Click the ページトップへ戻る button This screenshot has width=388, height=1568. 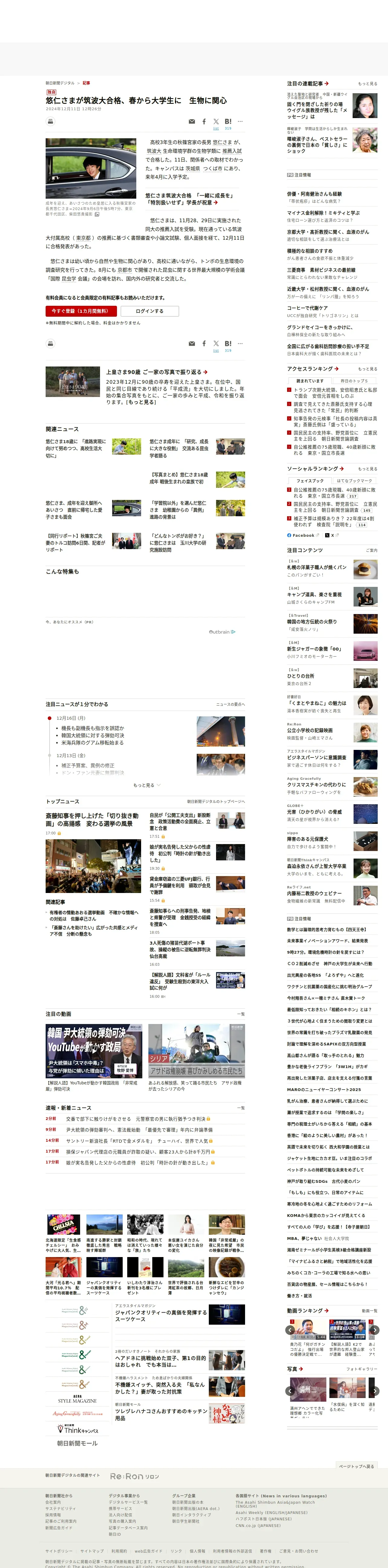coord(356,1466)
